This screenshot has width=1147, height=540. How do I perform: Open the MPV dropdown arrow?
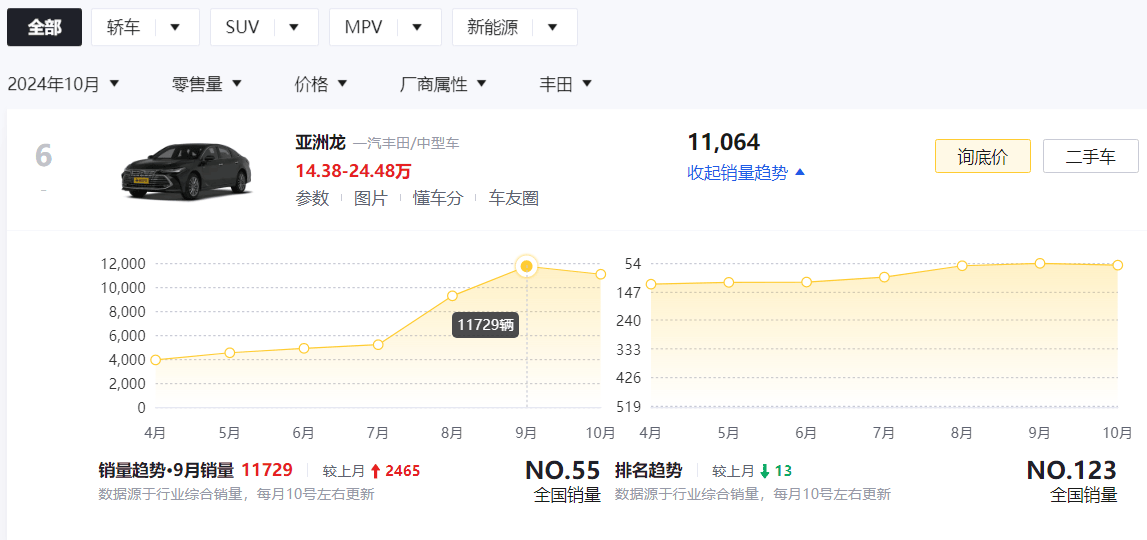(417, 27)
